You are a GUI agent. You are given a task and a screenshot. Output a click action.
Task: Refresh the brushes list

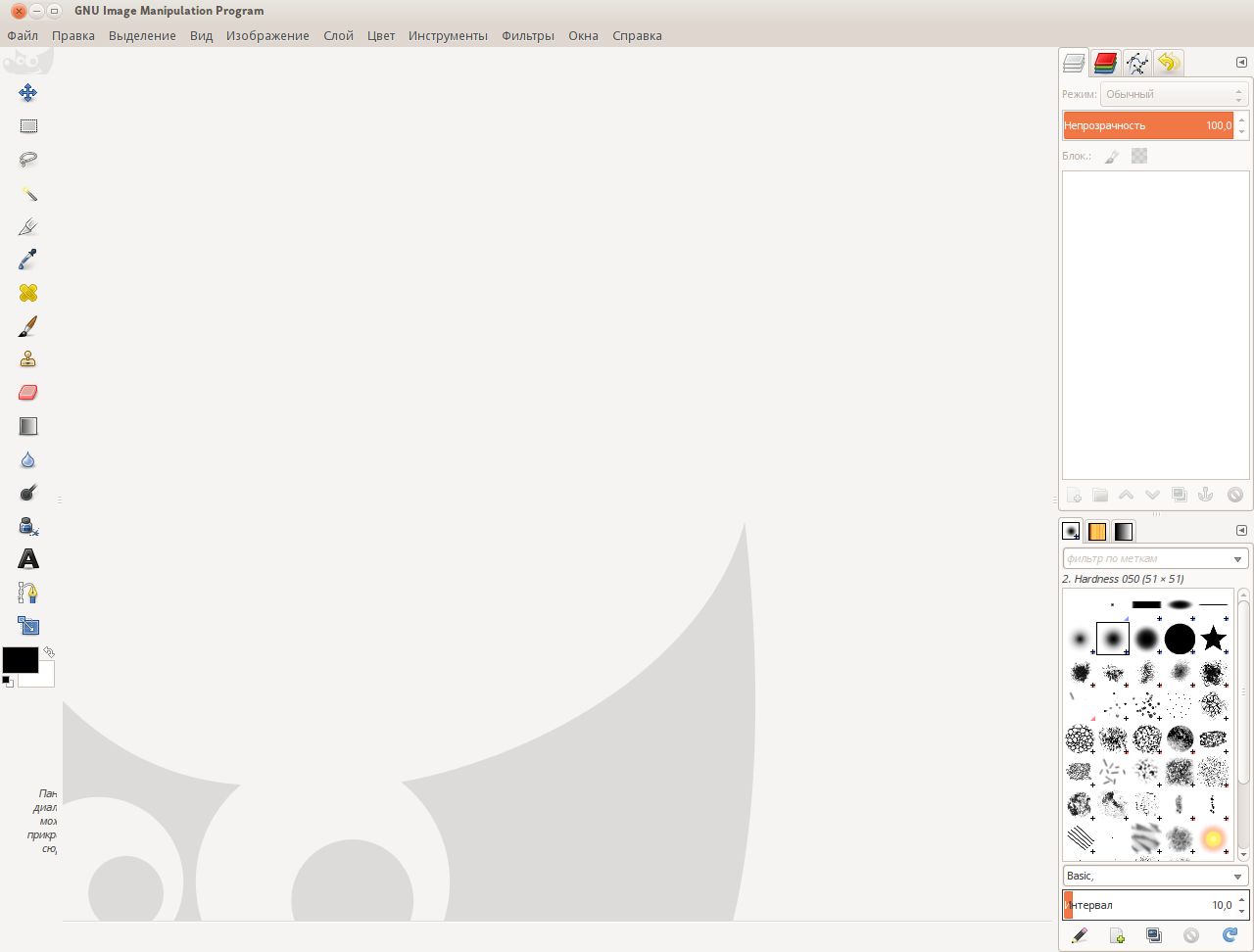click(x=1230, y=936)
